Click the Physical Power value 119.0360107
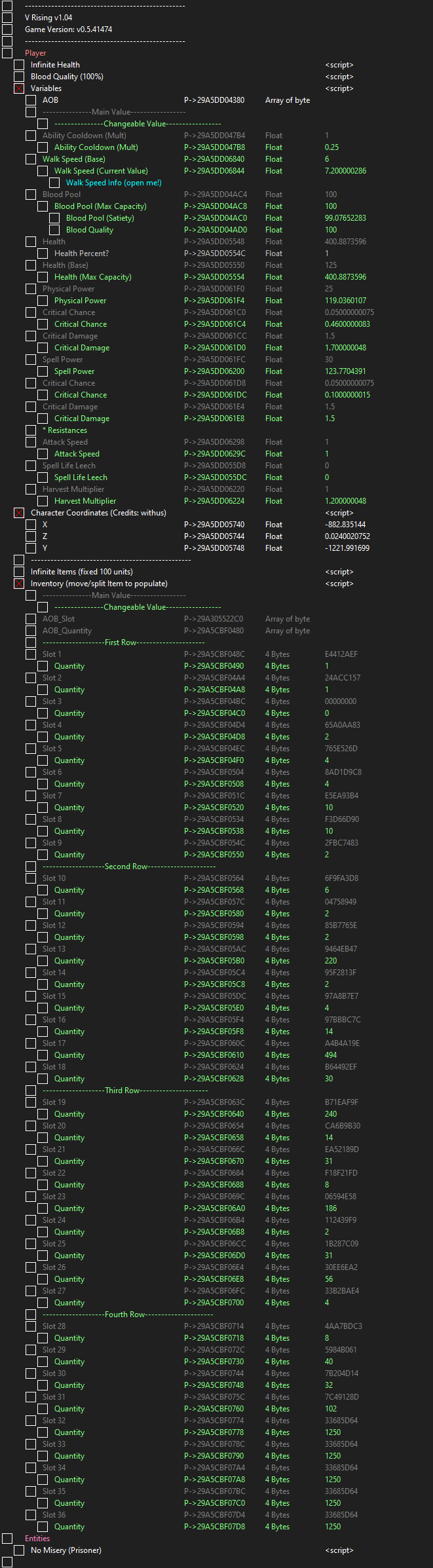 click(x=345, y=301)
